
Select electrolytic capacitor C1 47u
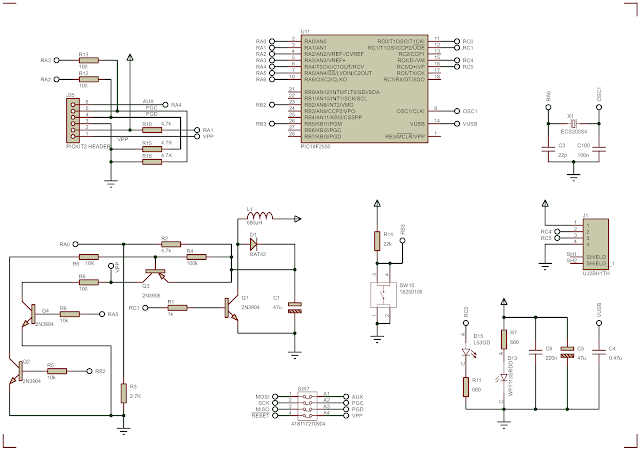click(x=295, y=307)
